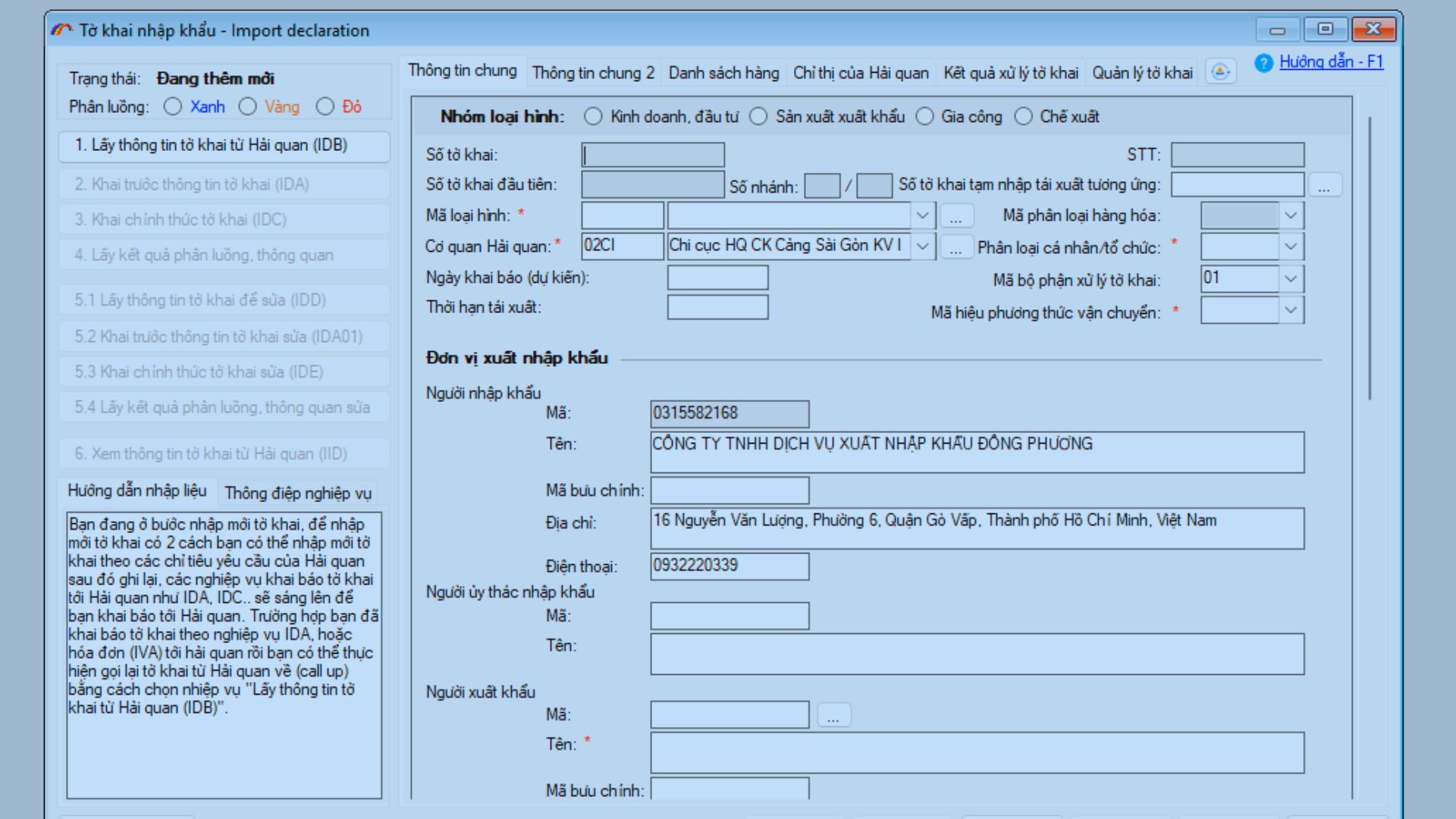Select Thông điệp nghiệp vụ tab
1456x819 pixels.
click(x=298, y=493)
